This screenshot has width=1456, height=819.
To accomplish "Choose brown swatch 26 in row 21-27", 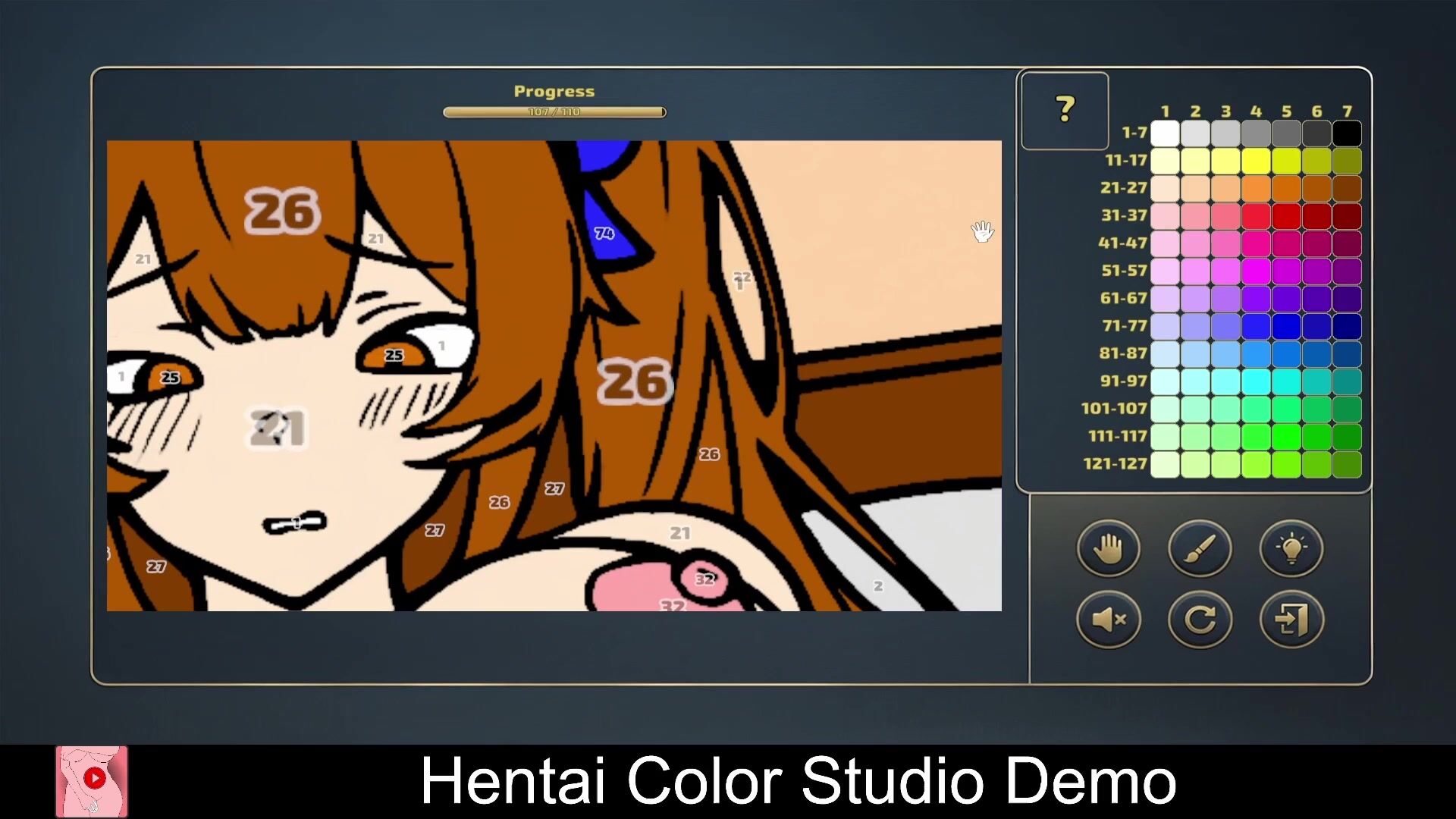I will point(1316,188).
